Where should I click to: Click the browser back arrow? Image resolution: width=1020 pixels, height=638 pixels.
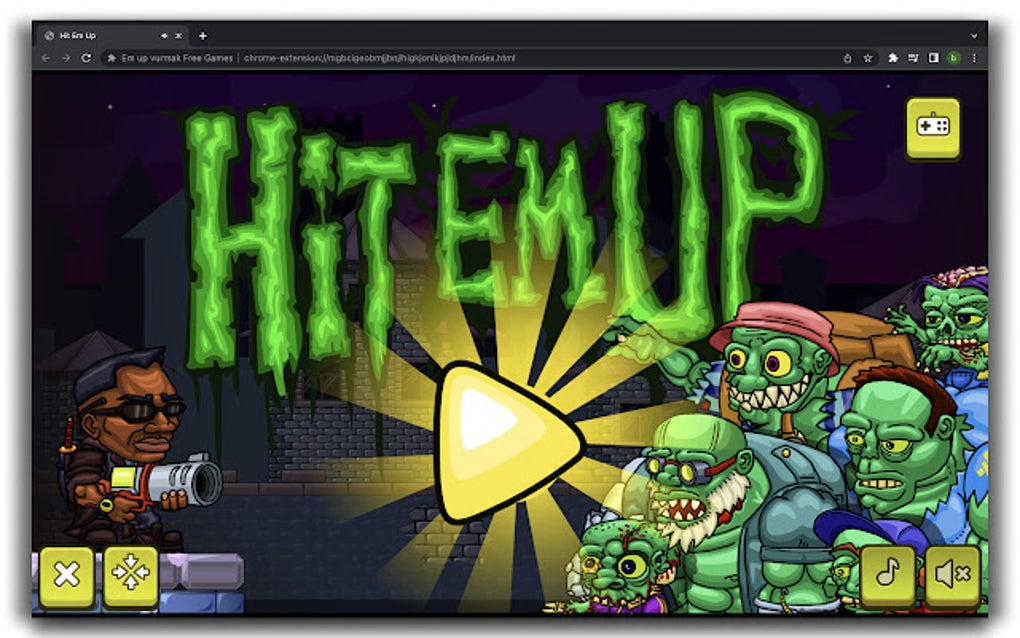pos(45,58)
